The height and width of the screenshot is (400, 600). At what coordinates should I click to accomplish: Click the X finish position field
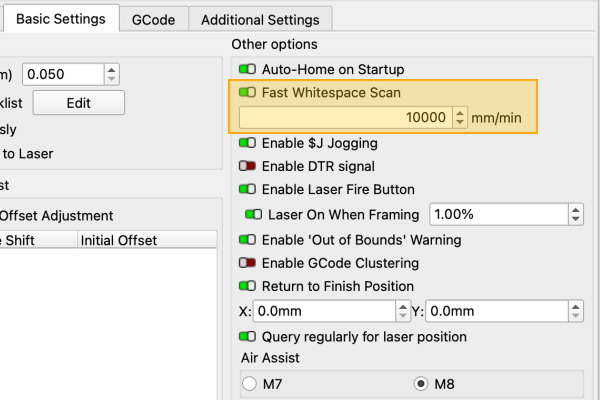click(330, 311)
